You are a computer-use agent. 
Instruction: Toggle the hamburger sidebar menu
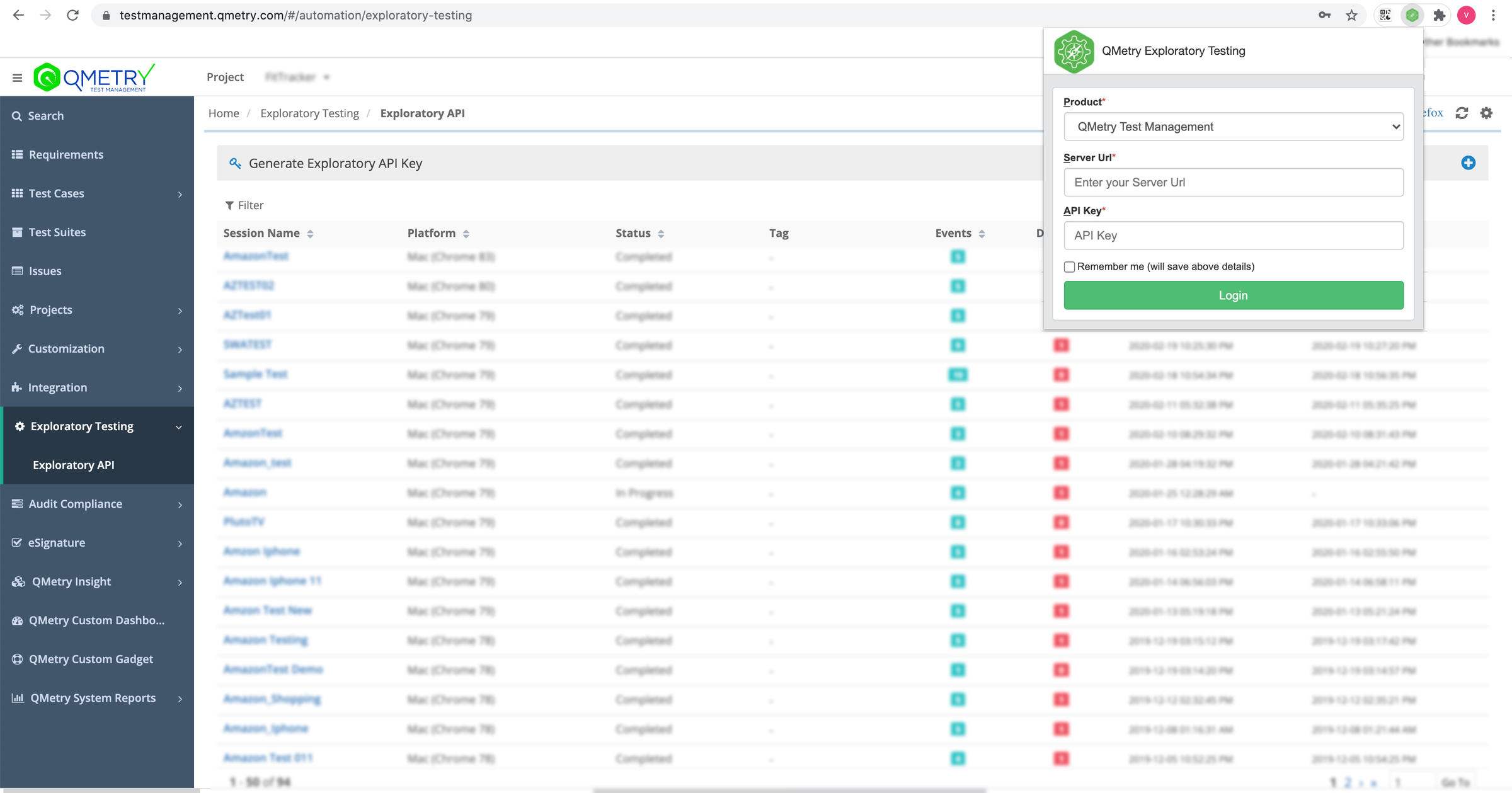pyautogui.click(x=17, y=77)
